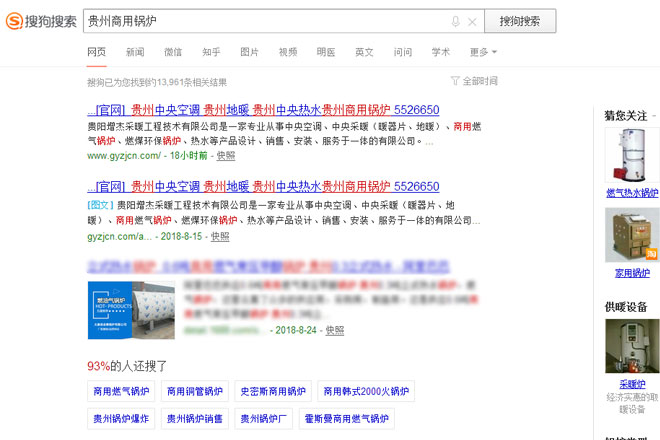
Task: Click the 图文 tag in second result
Action: pos(100,205)
